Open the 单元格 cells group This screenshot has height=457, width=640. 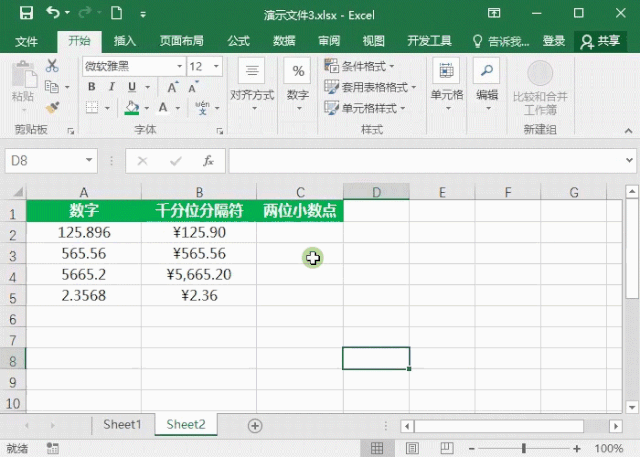(447, 86)
